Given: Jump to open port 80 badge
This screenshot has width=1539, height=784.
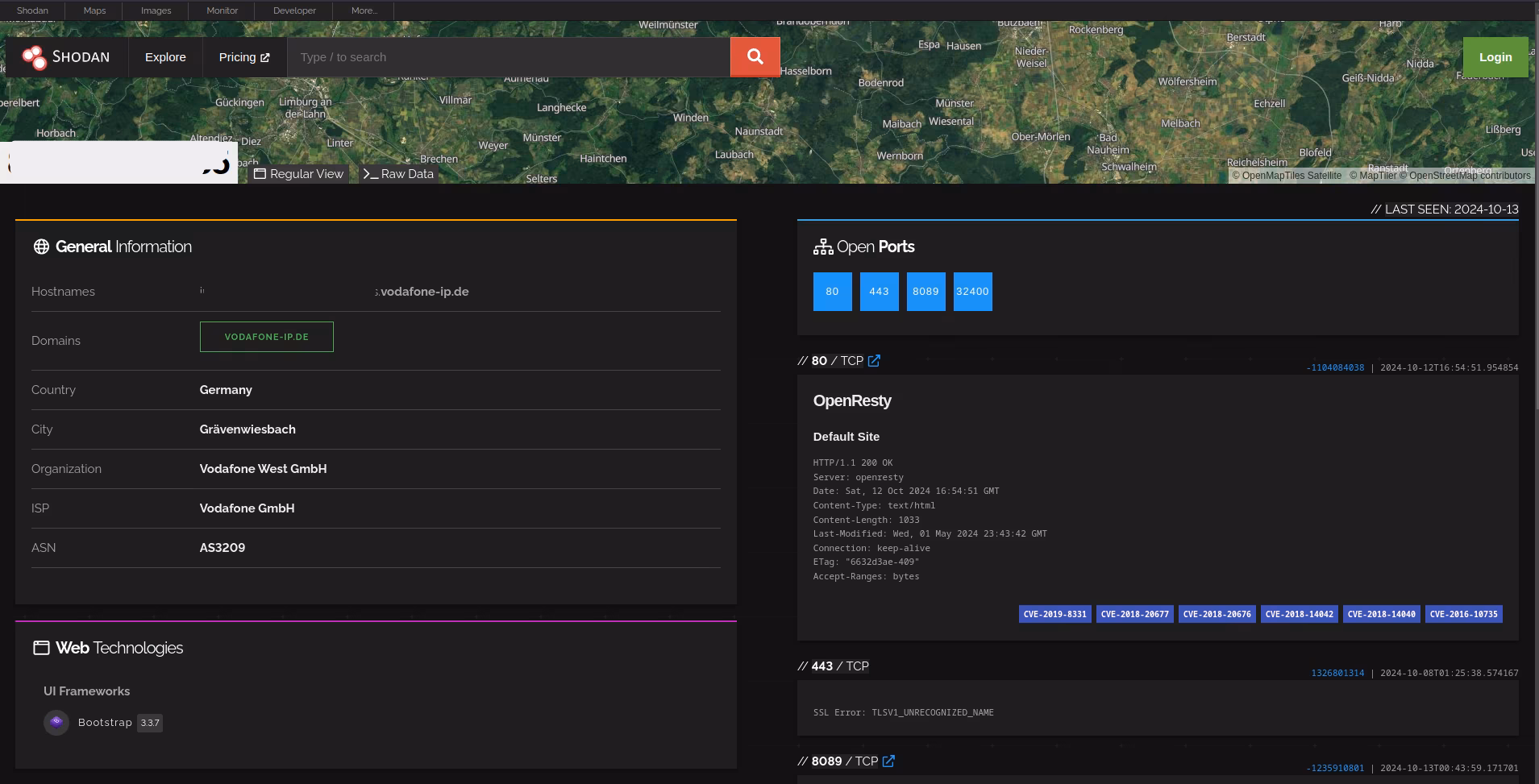Looking at the screenshot, I should (x=832, y=292).
